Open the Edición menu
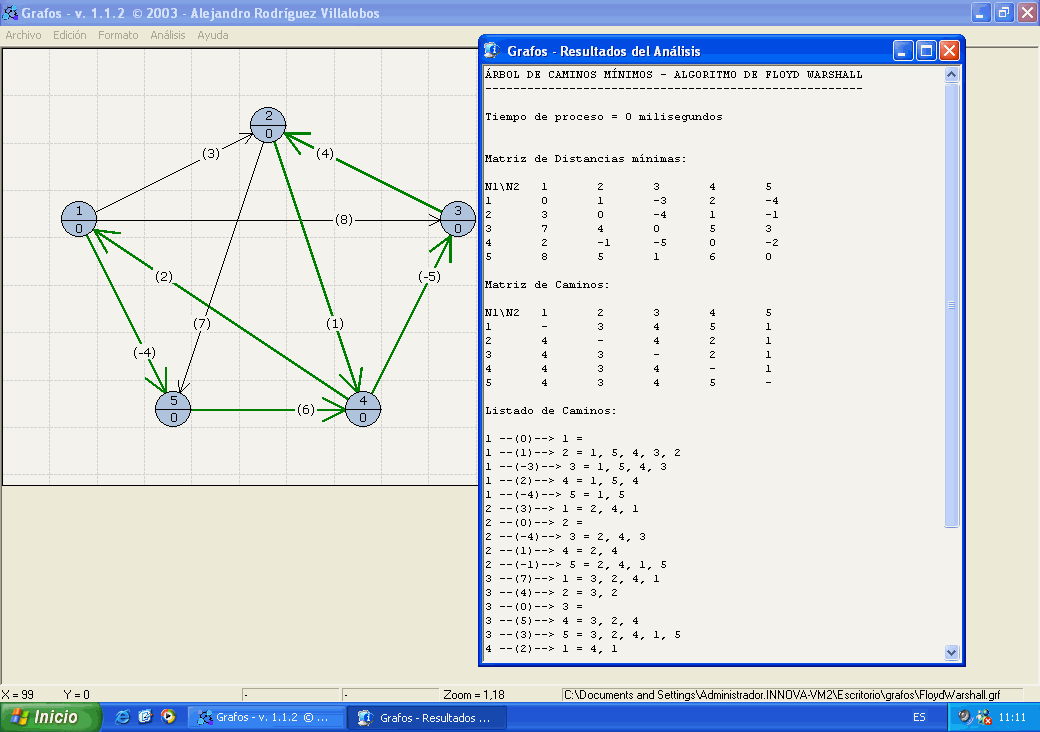Screen dimensions: 1040x732 pos(70,35)
